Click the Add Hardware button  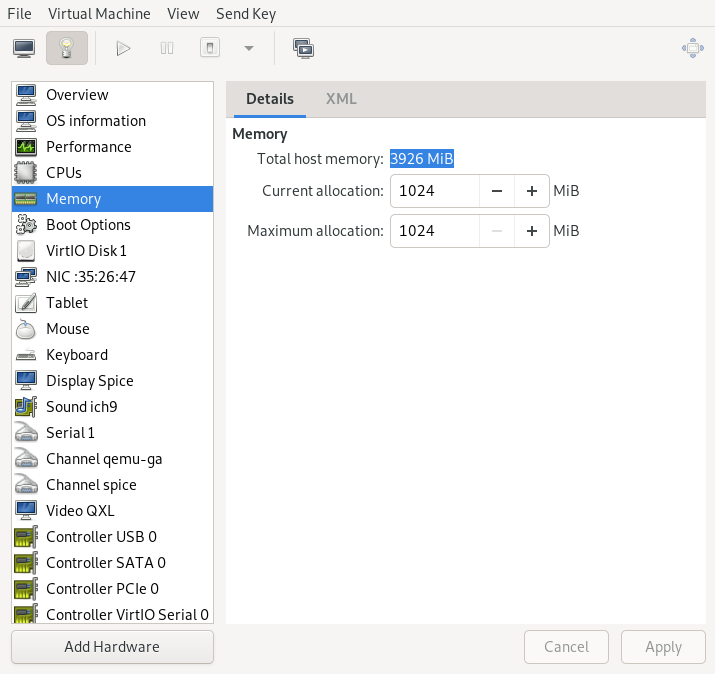click(112, 647)
